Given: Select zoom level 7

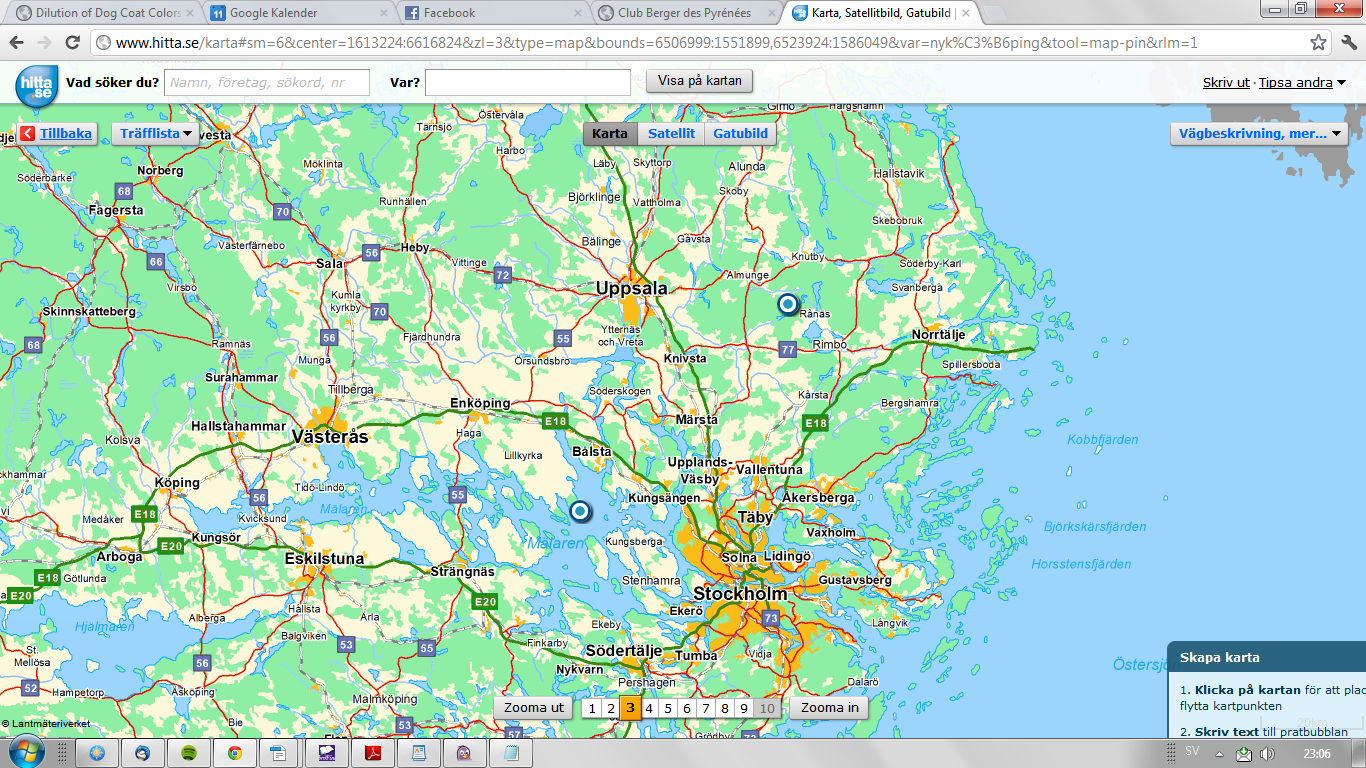Looking at the screenshot, I should click(706, 708).
